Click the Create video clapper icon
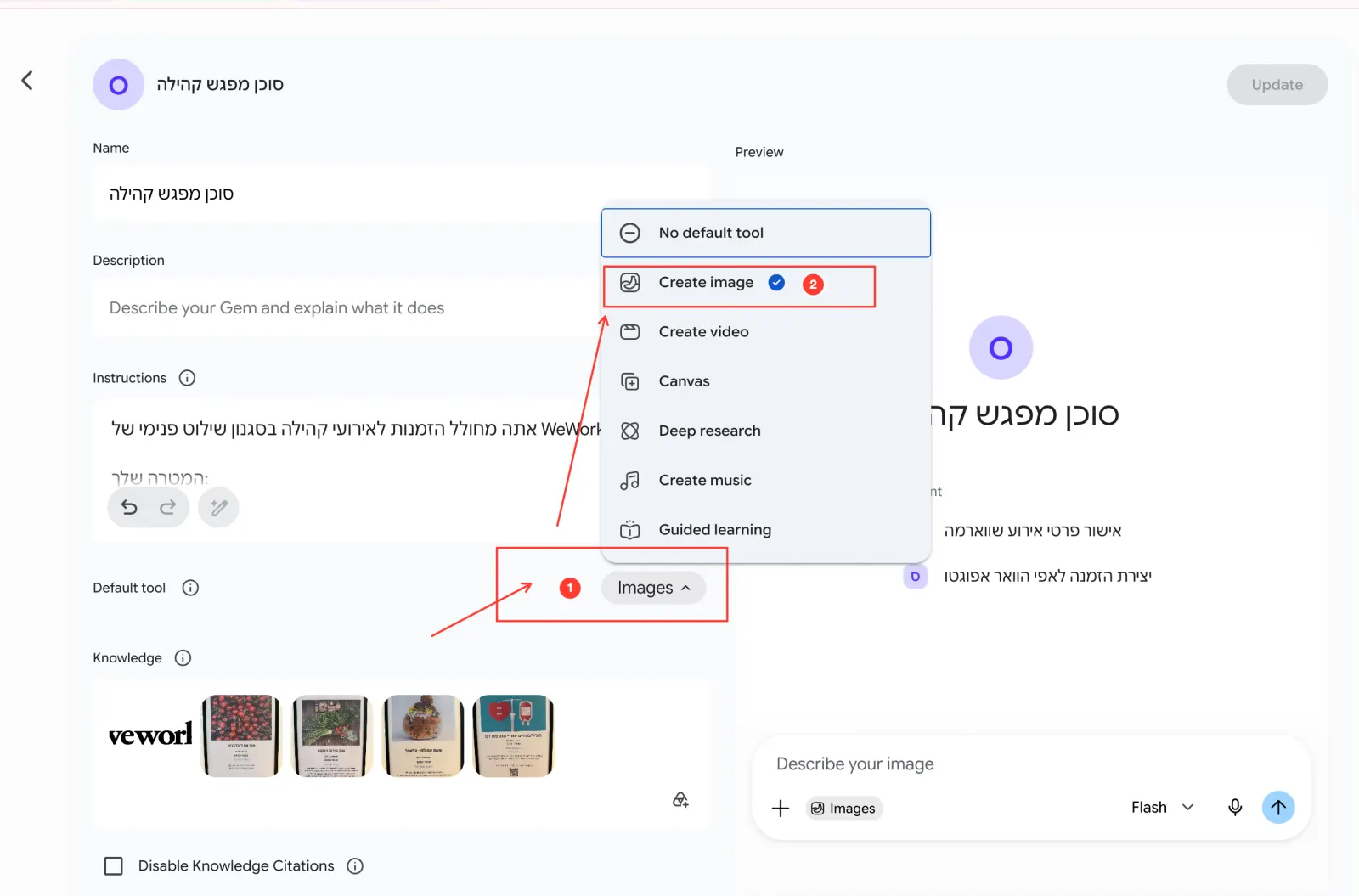Image resolution: width=1359 pixels, height=896 pixels. (x=629, y=332)
